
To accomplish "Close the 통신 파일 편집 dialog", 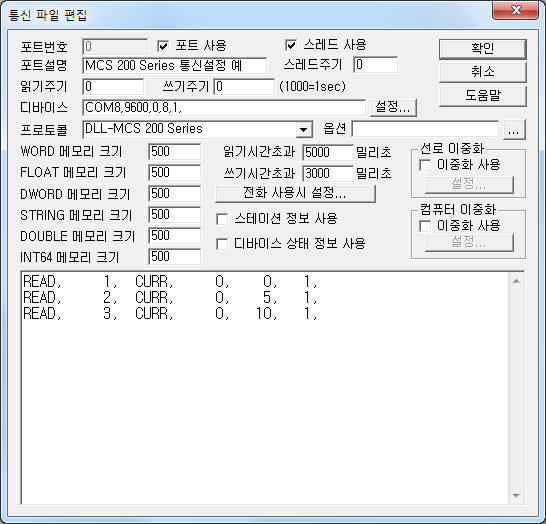I will coord(516,11).
